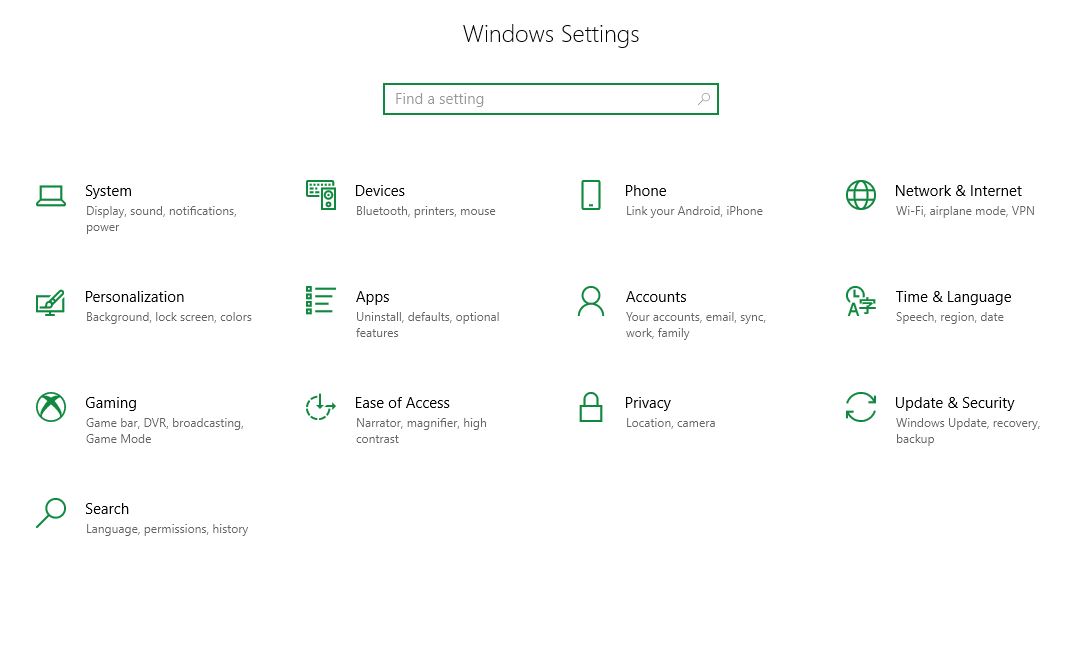
Task: Open Devices via keyboard-speaker icon
Action: (x=321, y=195)
